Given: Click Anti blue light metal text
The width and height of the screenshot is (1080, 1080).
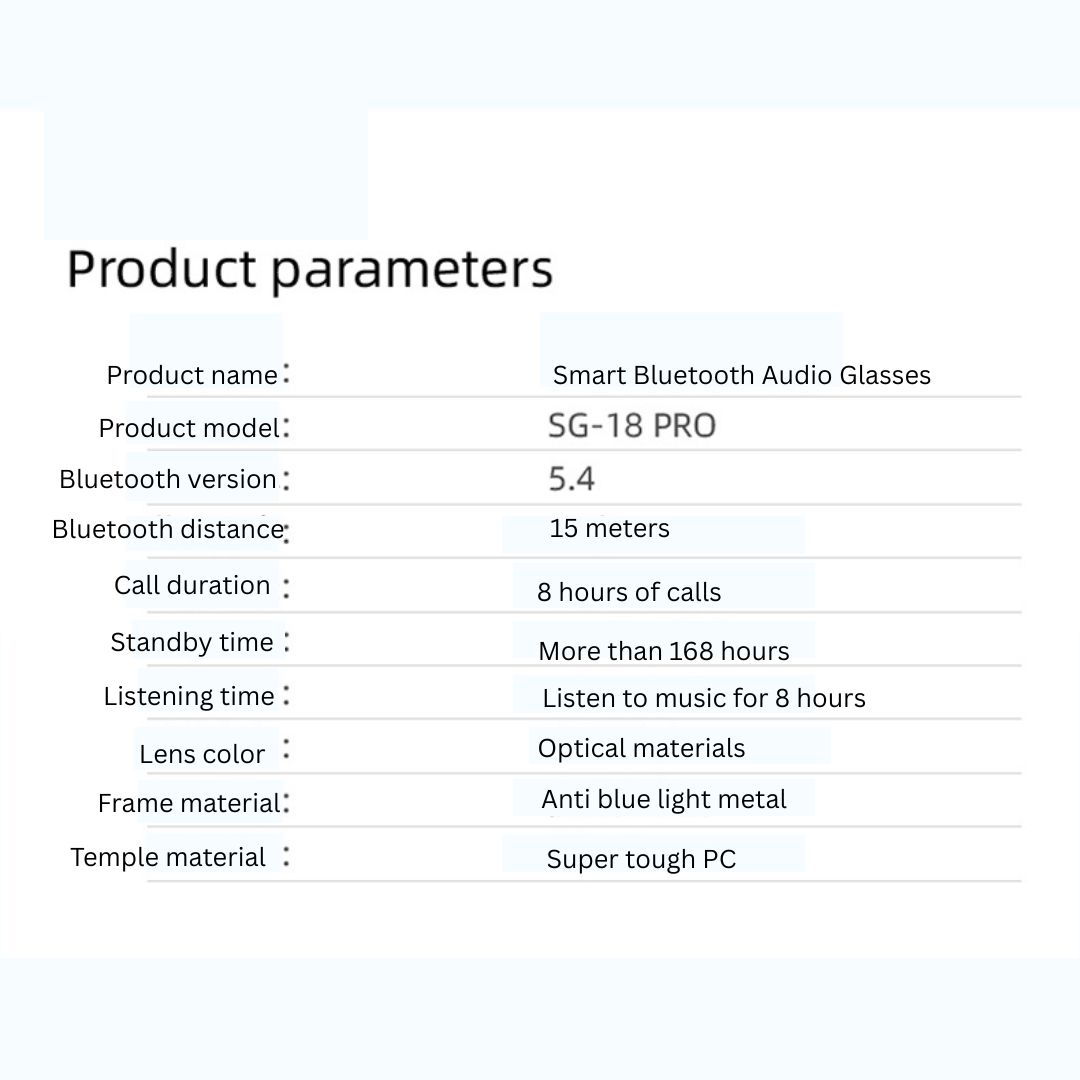Looking at the screenshot, I should coord(663,800).
